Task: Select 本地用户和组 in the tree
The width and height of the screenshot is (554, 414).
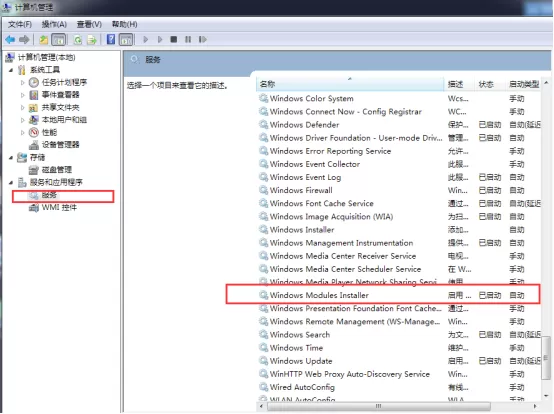Action: point(64,120)
